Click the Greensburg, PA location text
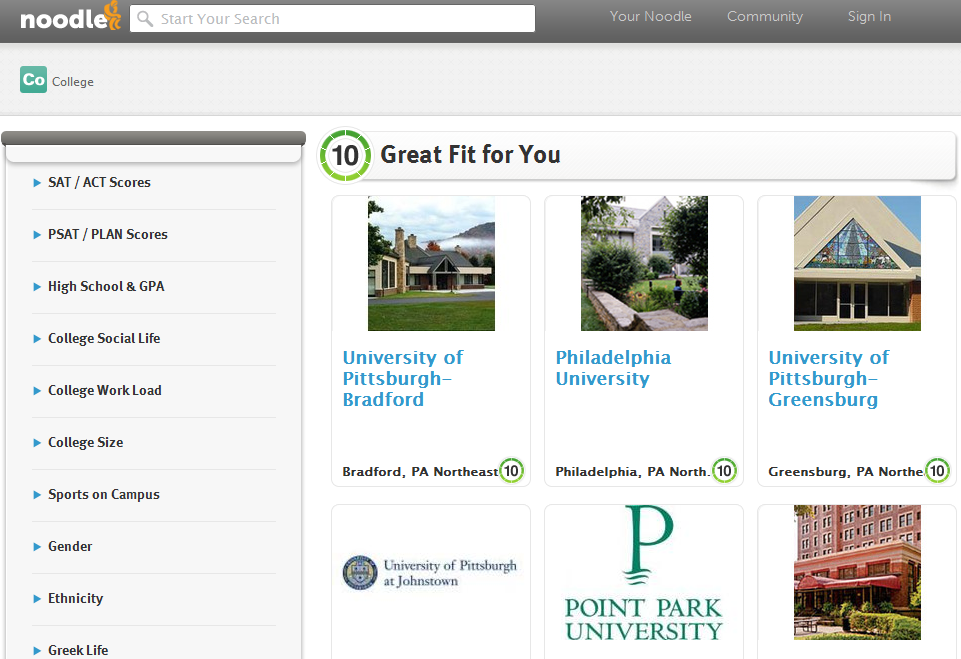The width and height of the screenshot is (961, 659). (846, 471)
